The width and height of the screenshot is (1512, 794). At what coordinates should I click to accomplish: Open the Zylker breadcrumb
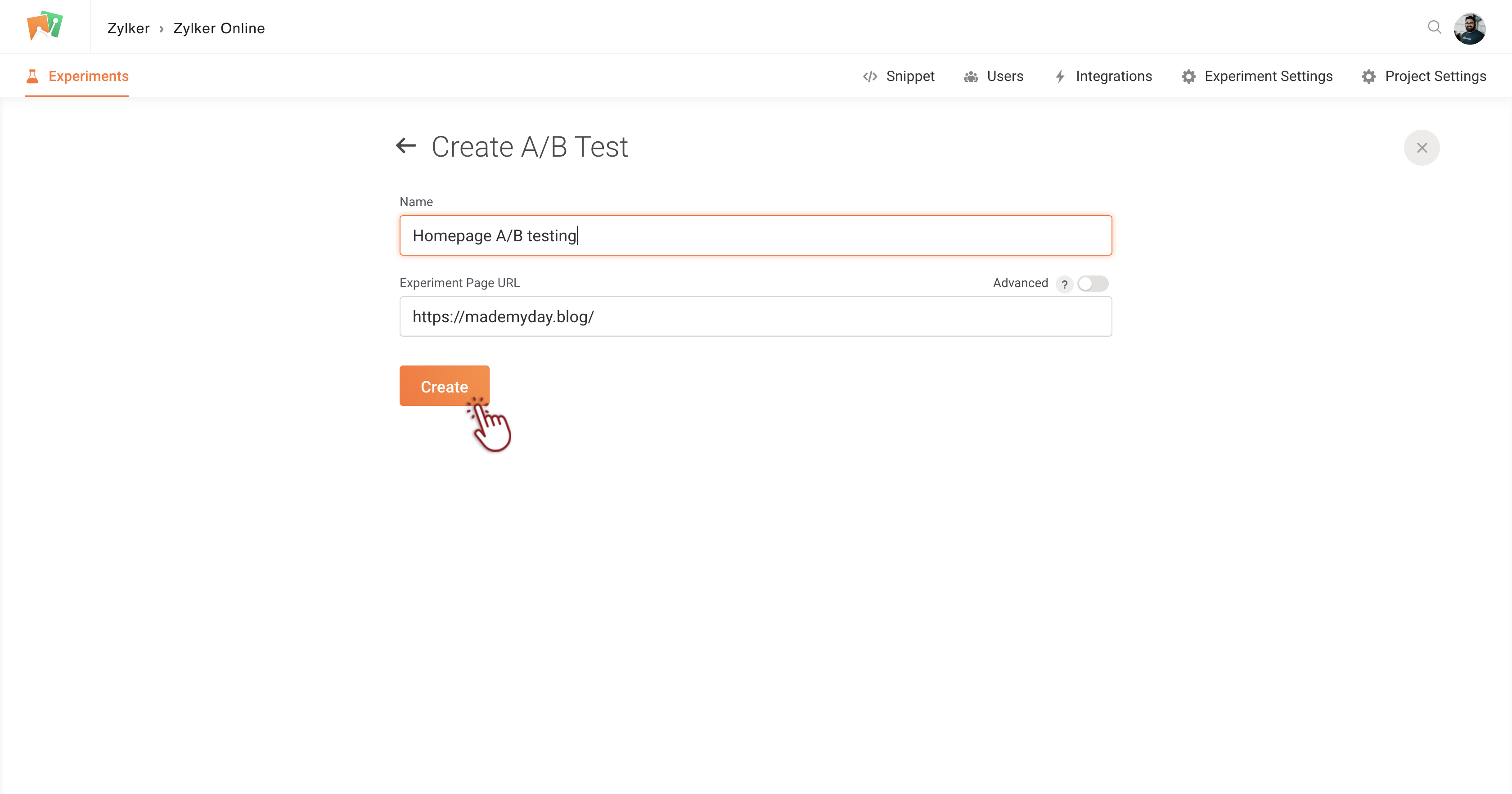128,28
